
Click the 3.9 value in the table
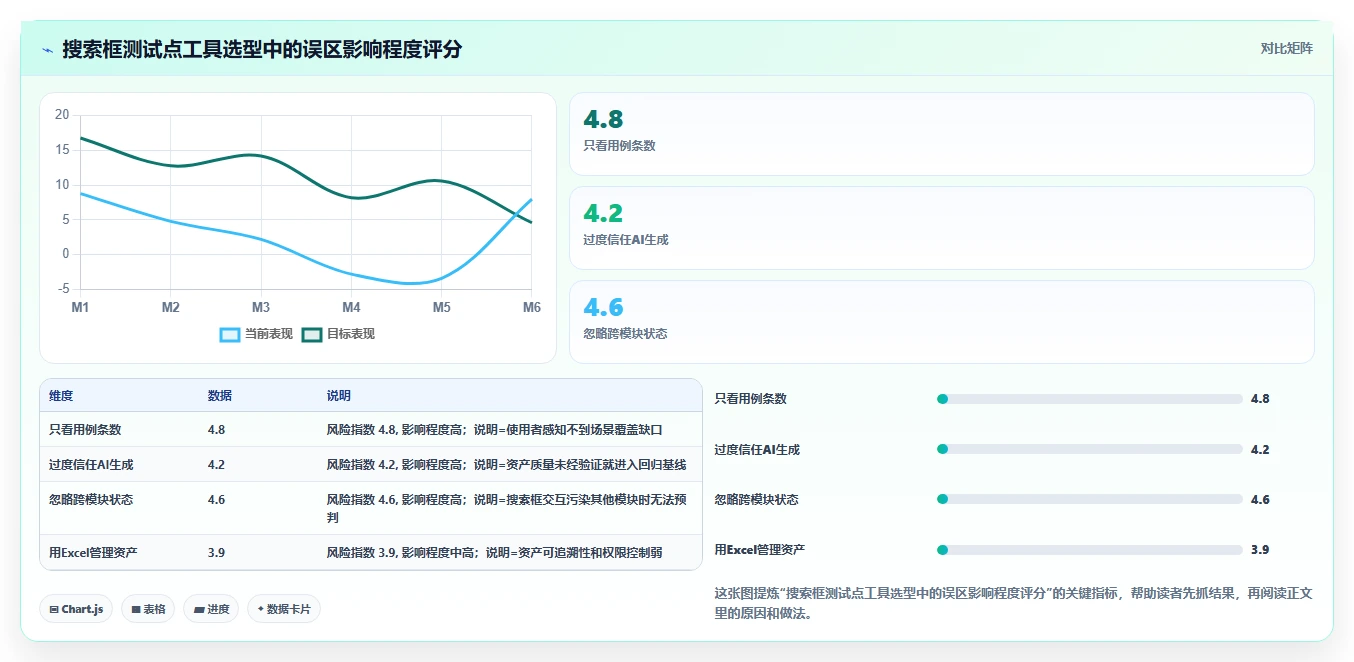[216, 552]
